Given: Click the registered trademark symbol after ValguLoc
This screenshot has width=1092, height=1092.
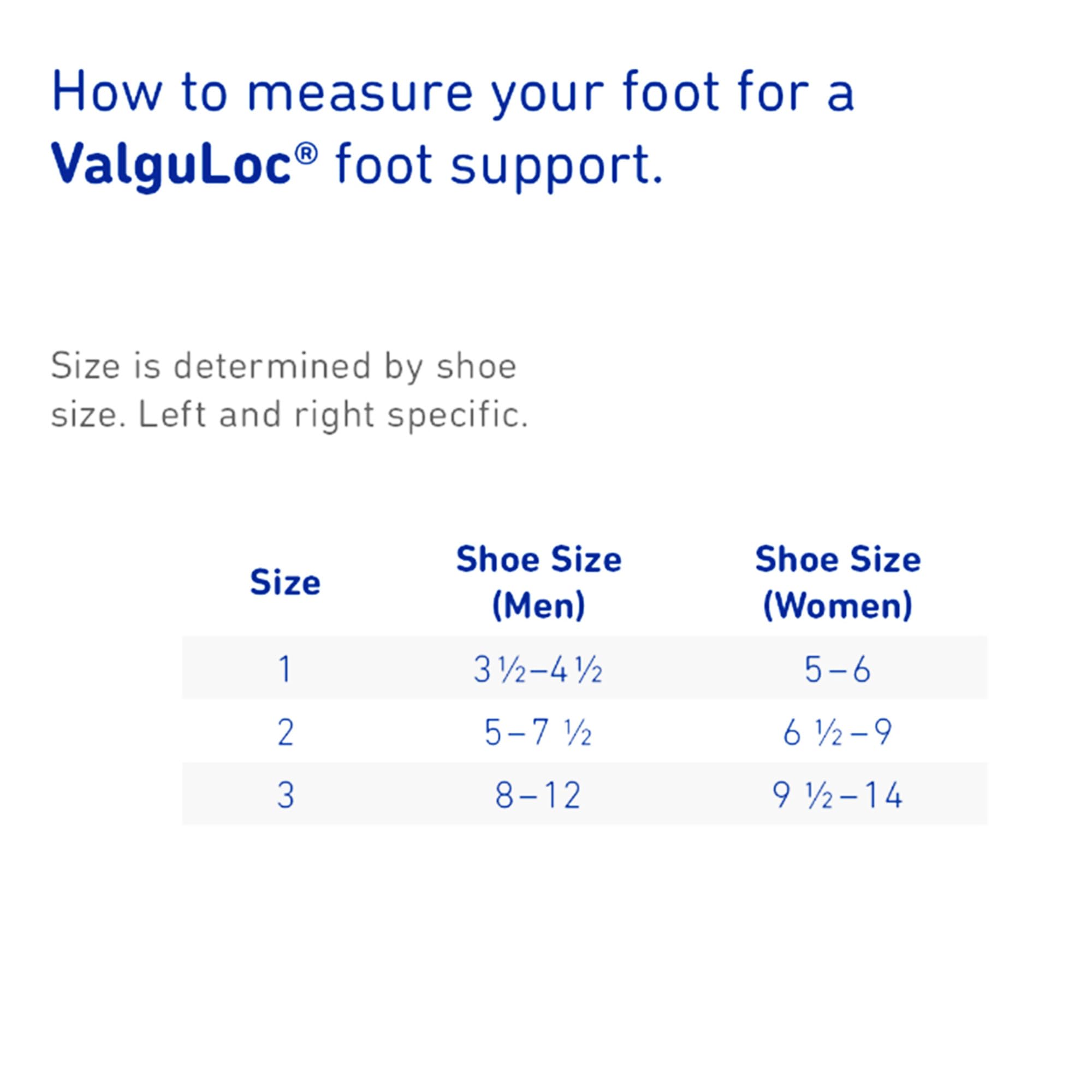Looking at the screenshot, I should coord(306,153).
